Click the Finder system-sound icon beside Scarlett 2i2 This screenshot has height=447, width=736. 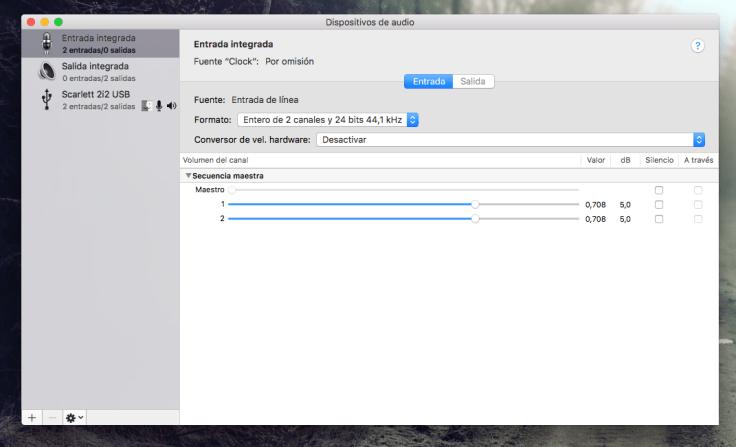[146, 106]
